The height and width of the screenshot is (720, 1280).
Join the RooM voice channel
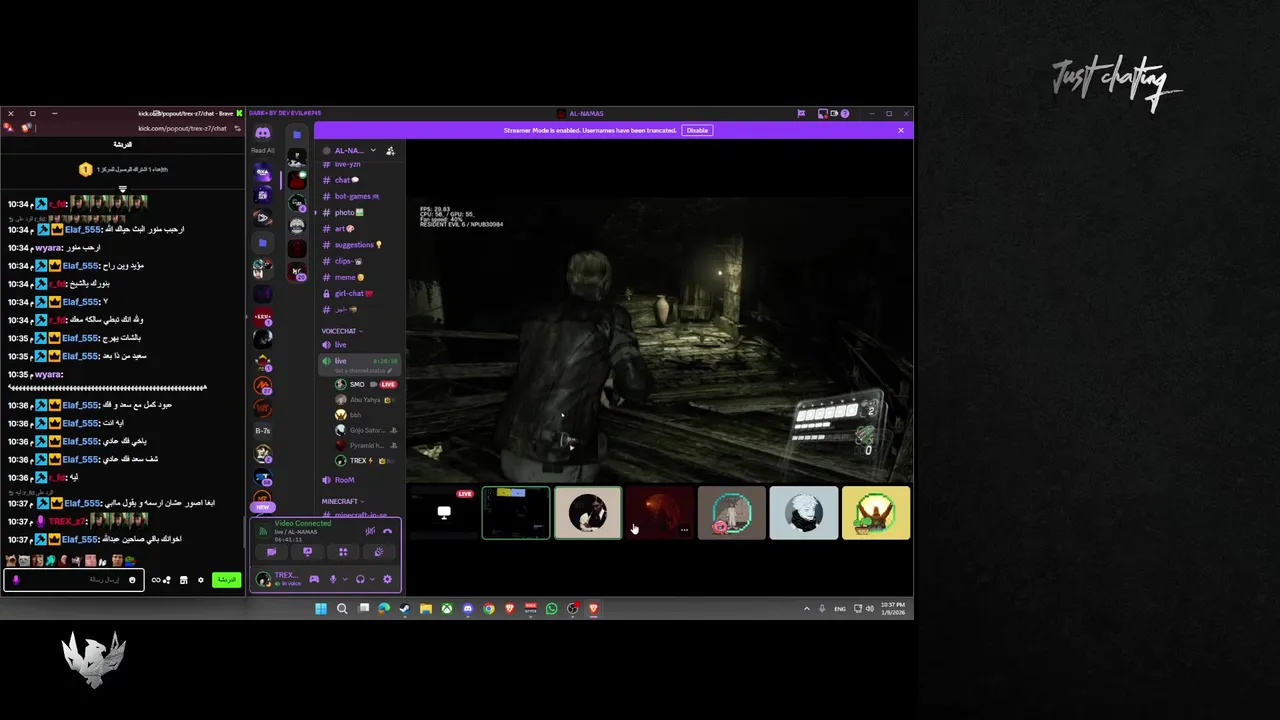tap(344, 480)
